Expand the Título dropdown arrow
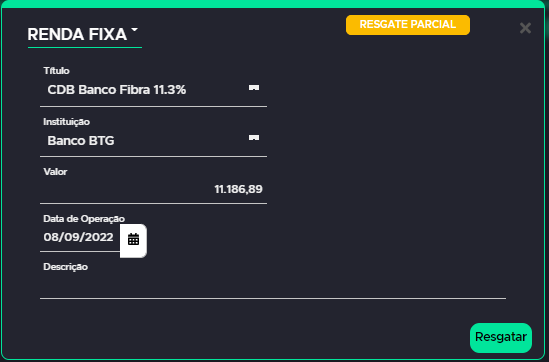 (x=254, y=88)
